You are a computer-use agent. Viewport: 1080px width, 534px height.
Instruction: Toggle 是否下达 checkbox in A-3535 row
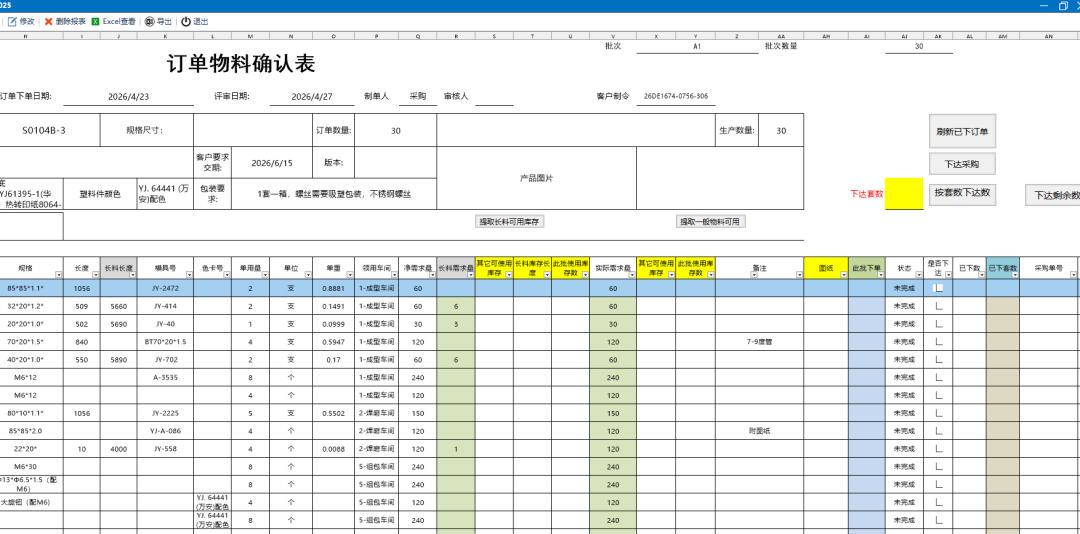(x=937, y=378)
